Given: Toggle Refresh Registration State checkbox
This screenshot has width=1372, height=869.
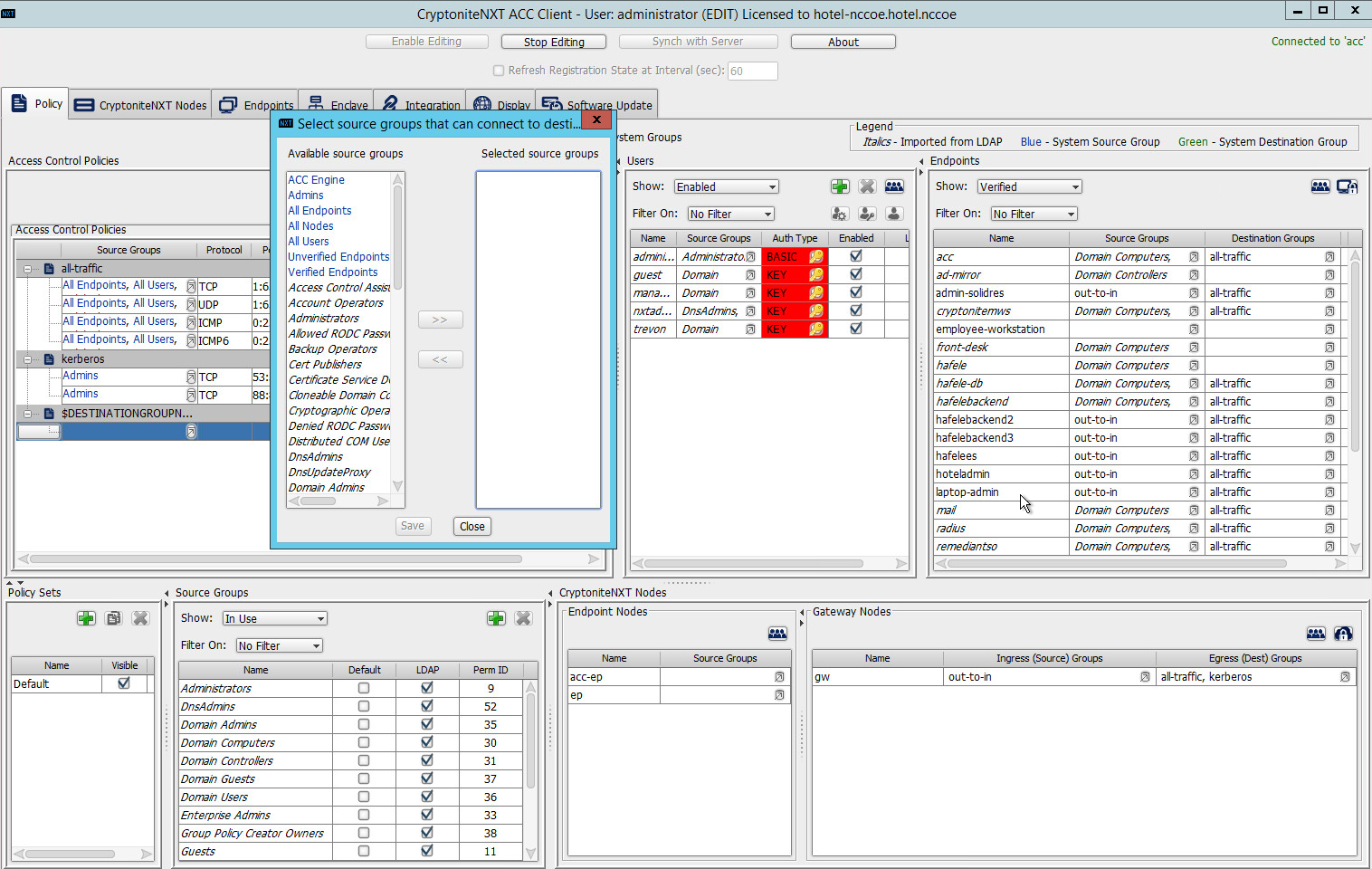Looking at the screenshot, I should (x=498, y=71).
